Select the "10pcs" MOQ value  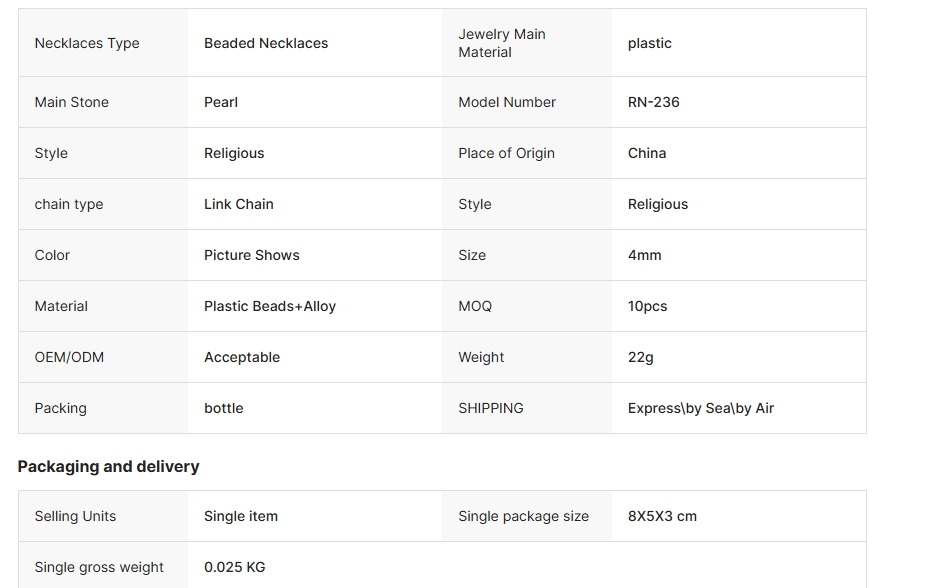click(x=647, y=306)
